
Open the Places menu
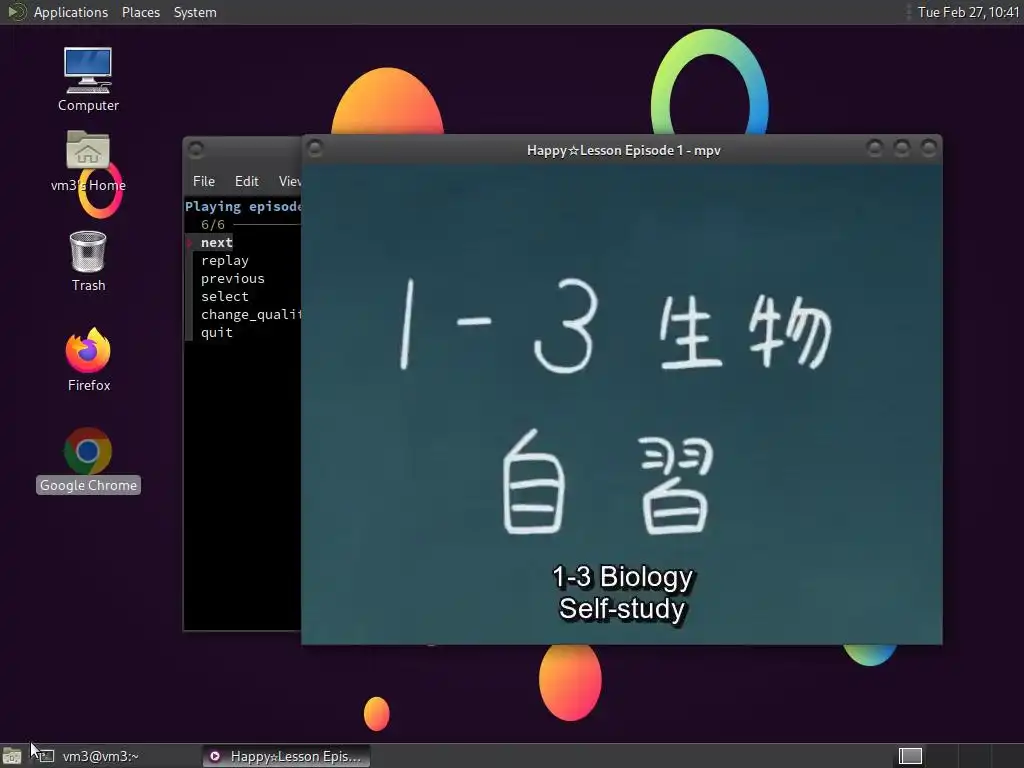140,12
